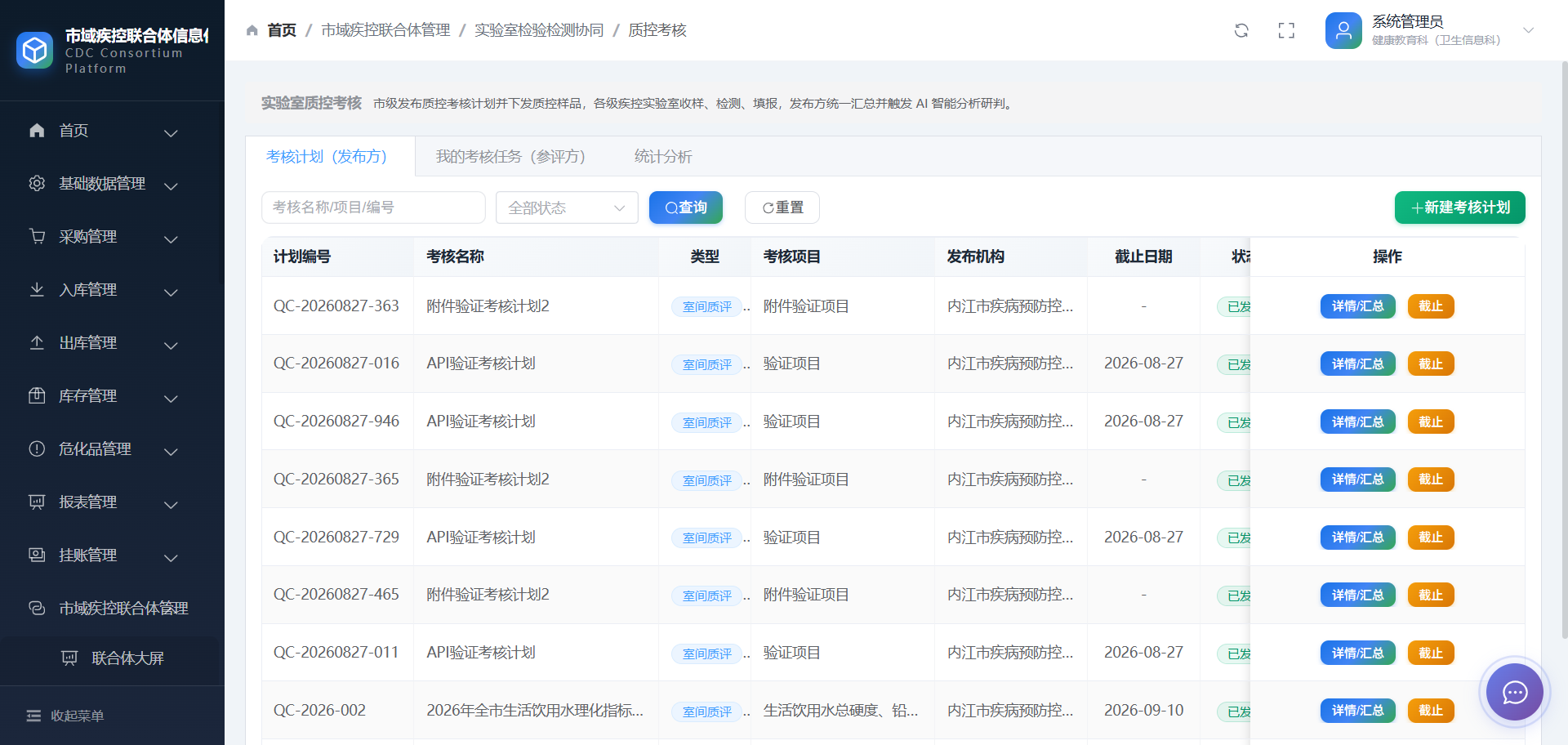Expand the 出库管理 chevron
The image size is (1568, 745).
coord(171,345)
